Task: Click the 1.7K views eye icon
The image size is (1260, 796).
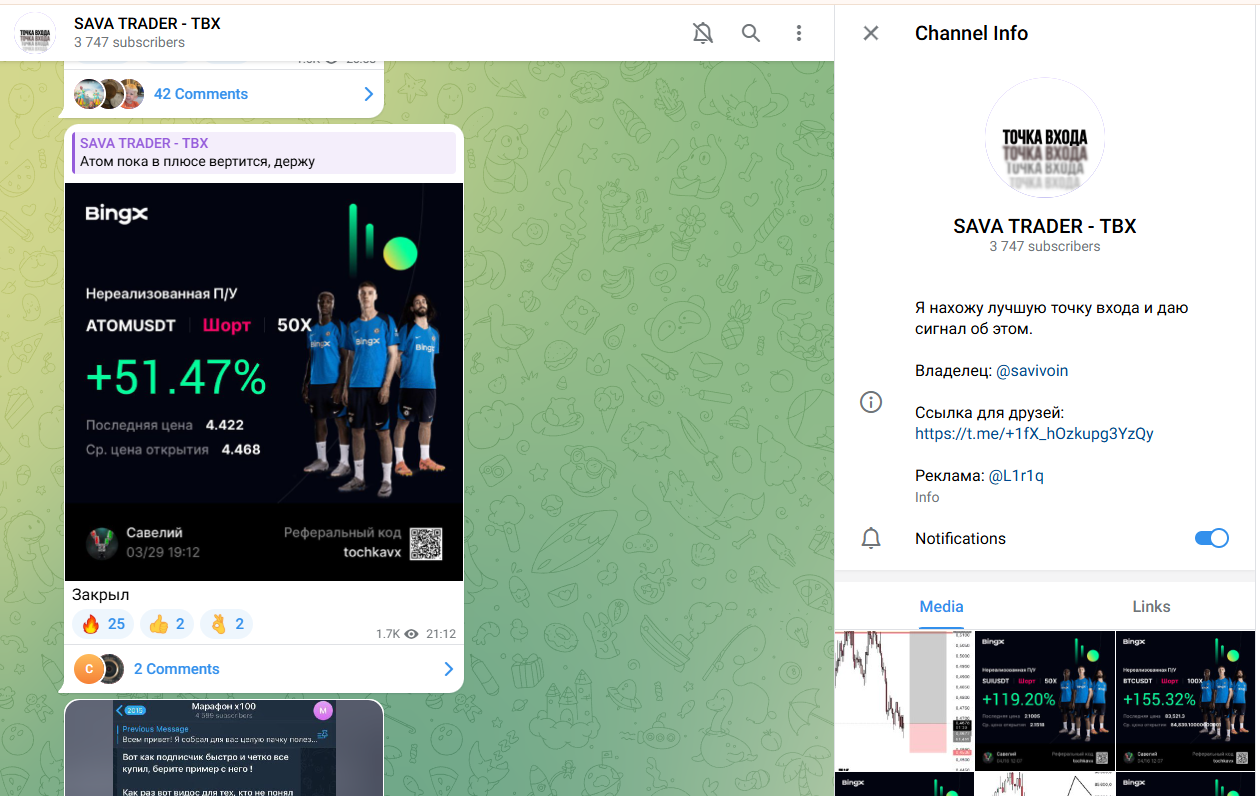Action: [410, 634]
